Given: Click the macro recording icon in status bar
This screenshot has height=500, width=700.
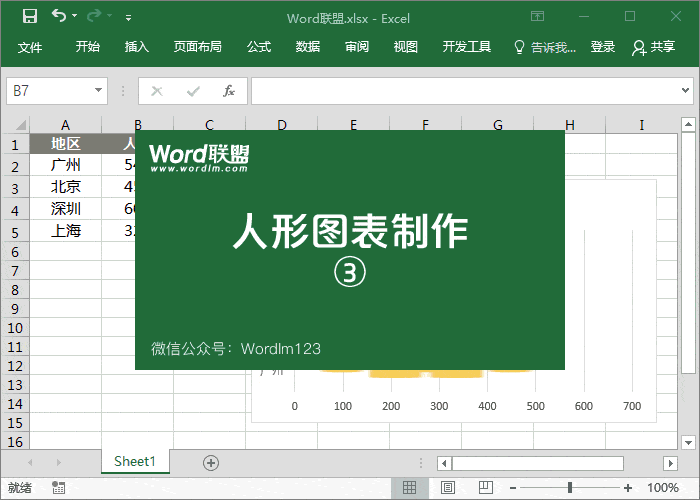Looking at the screenshot, I should tap(58, 488).
